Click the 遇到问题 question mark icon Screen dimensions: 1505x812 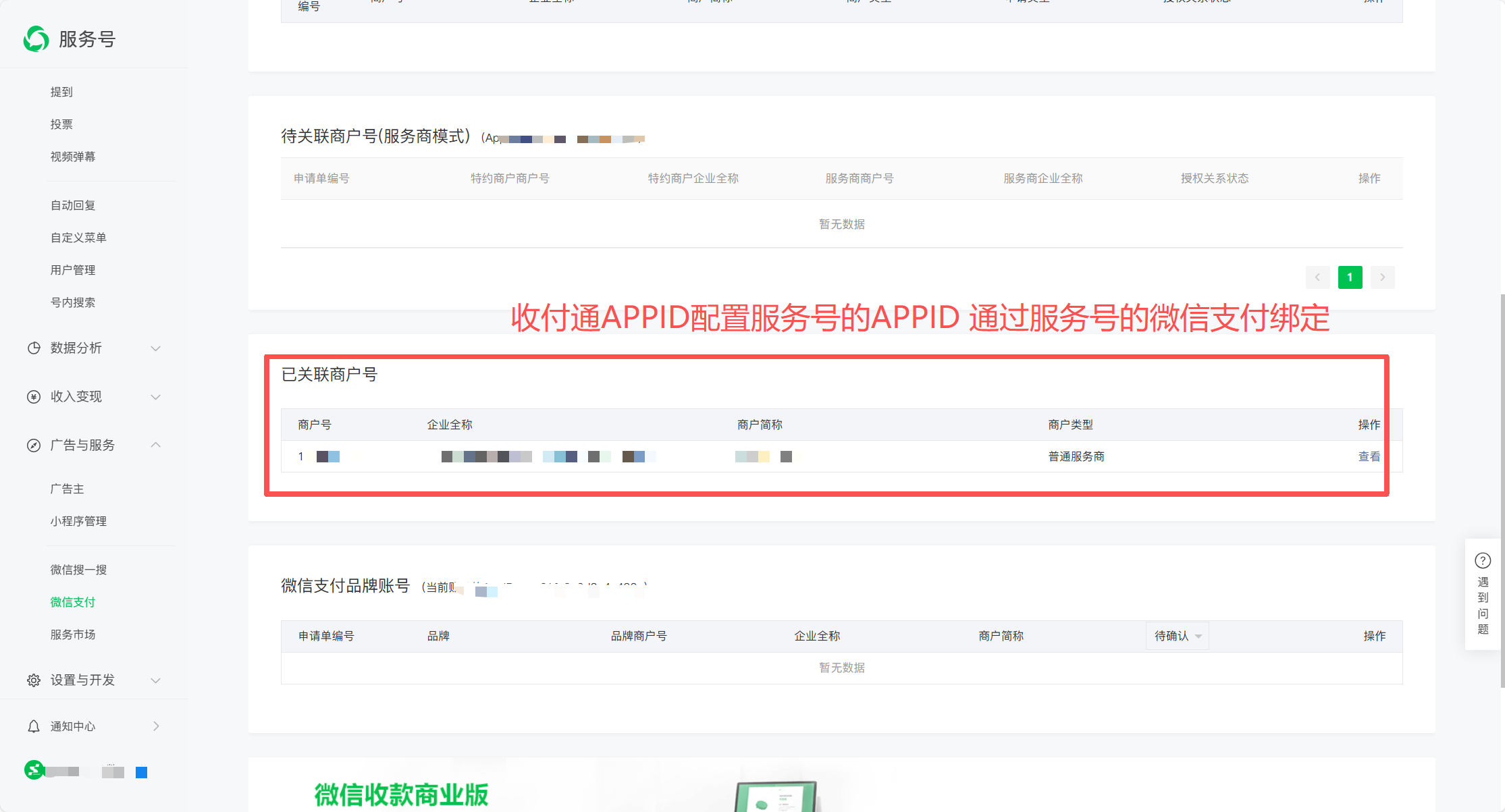[x=1483, y=561]
